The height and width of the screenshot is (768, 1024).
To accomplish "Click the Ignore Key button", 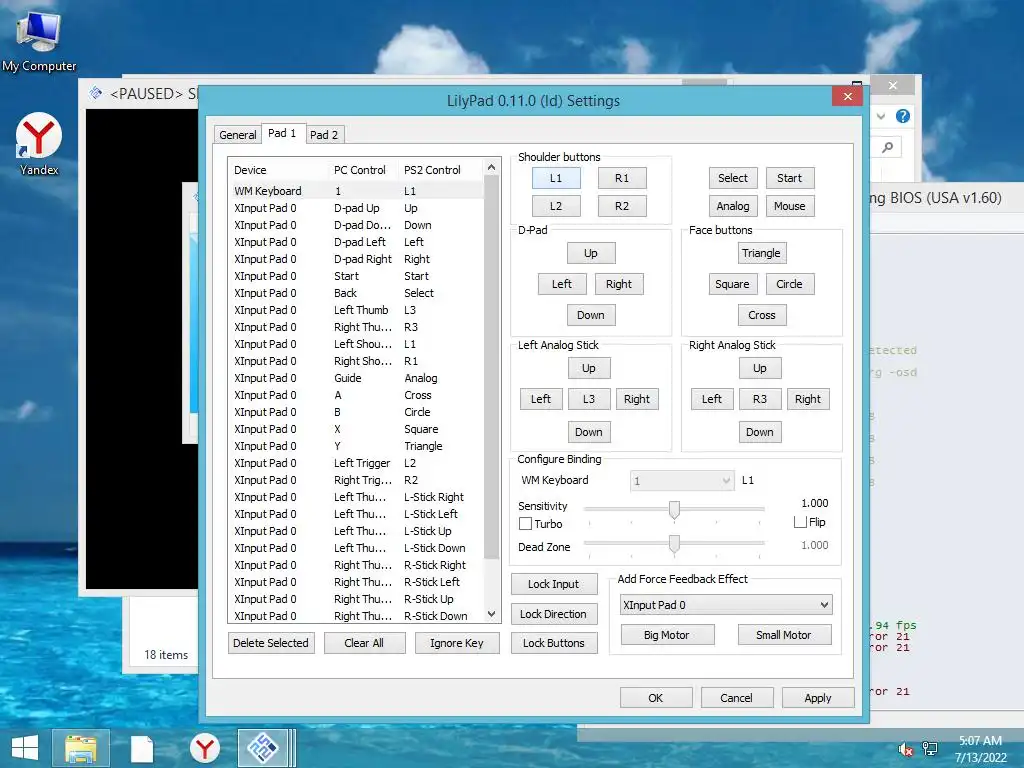I will click(x=457, y=643).
